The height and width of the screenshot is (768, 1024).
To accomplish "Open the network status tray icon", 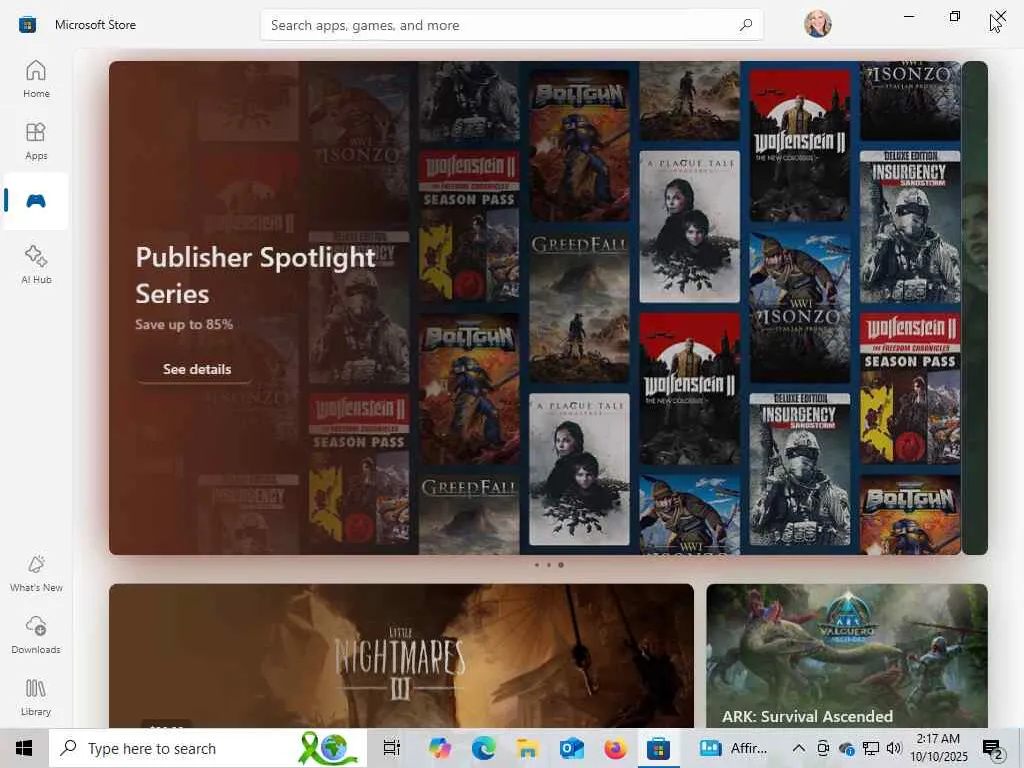I will [x=871, y=748].
